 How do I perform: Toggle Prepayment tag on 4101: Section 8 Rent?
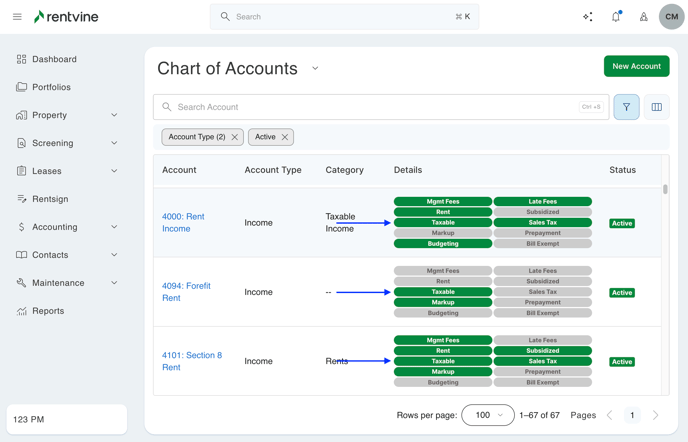click(x=542, y=372)
